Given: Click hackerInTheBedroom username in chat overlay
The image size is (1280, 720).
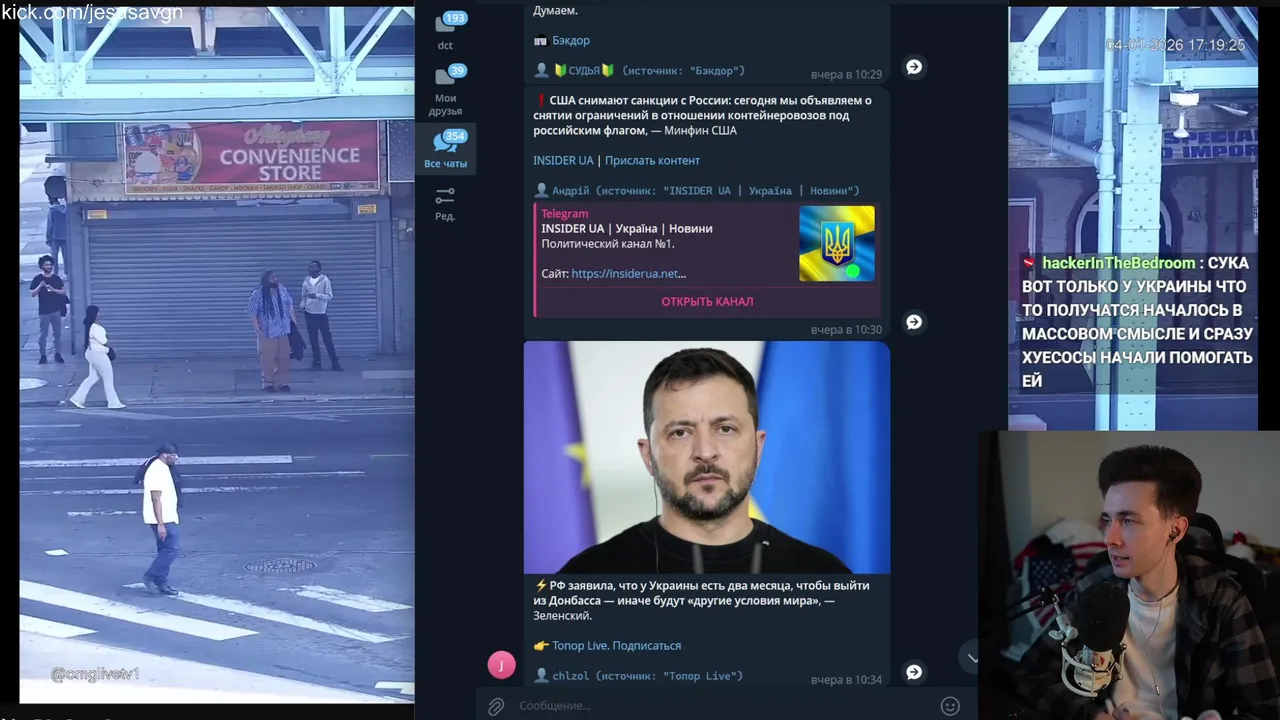Looking at the screenshot, I should point(1118,263).
